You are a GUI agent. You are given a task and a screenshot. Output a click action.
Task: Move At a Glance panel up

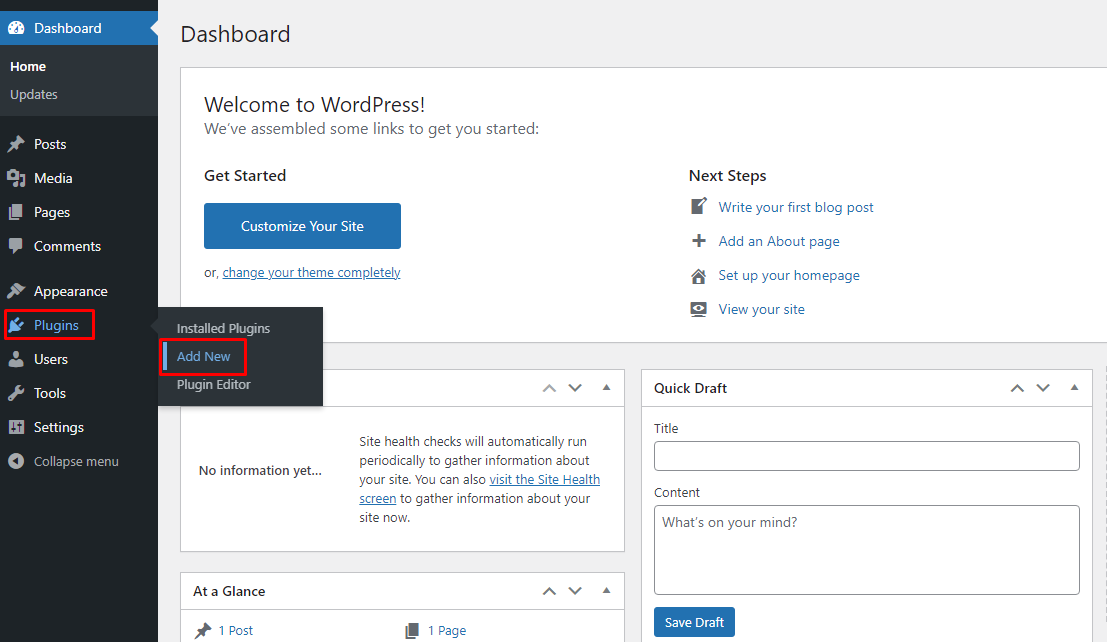pyautogui.click(x=549, y=591)
